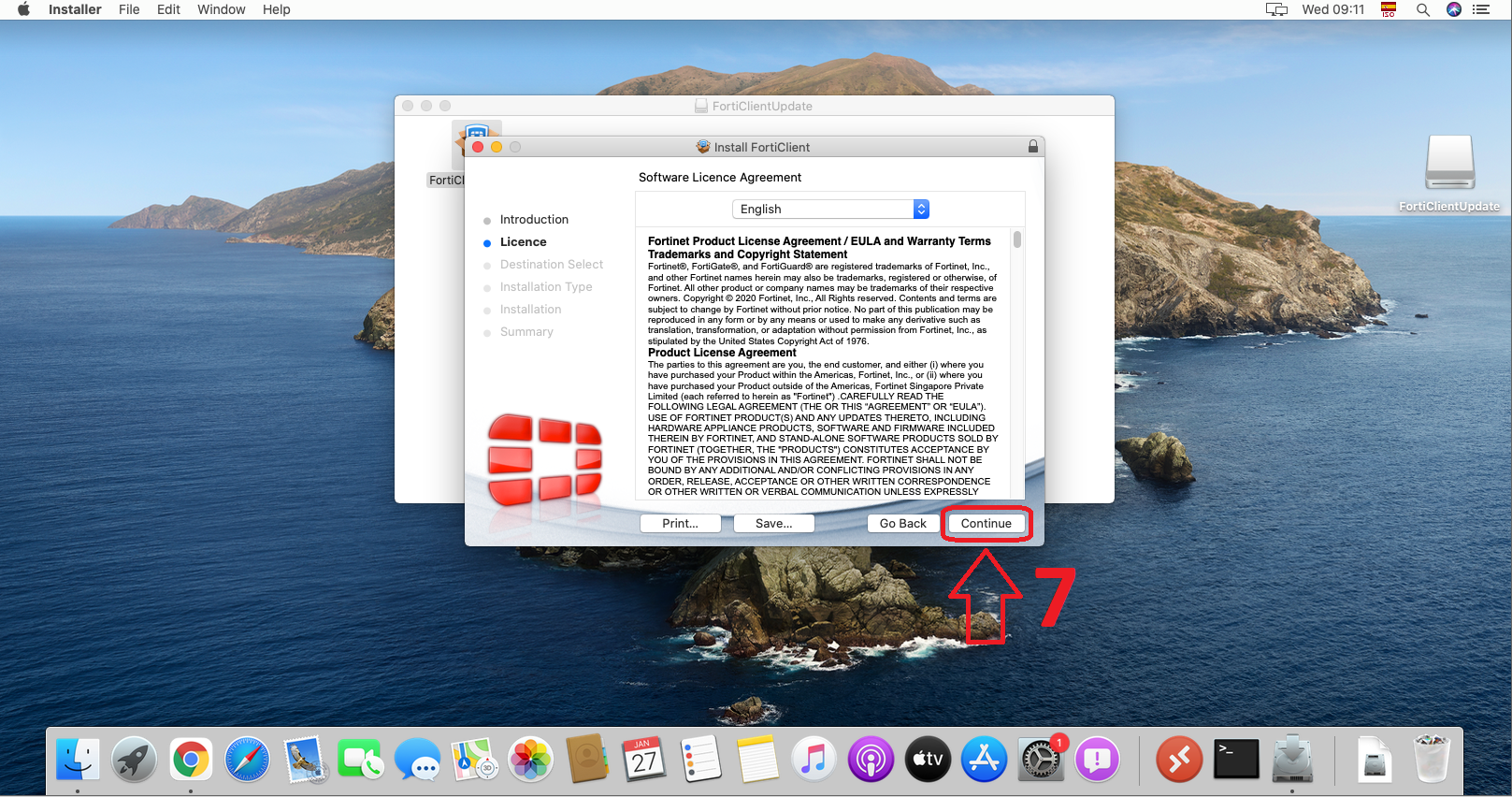This screenshot has width=1512, height=797.
Task: Click the lock icon in installer title bar
Action: [1033, 147]
